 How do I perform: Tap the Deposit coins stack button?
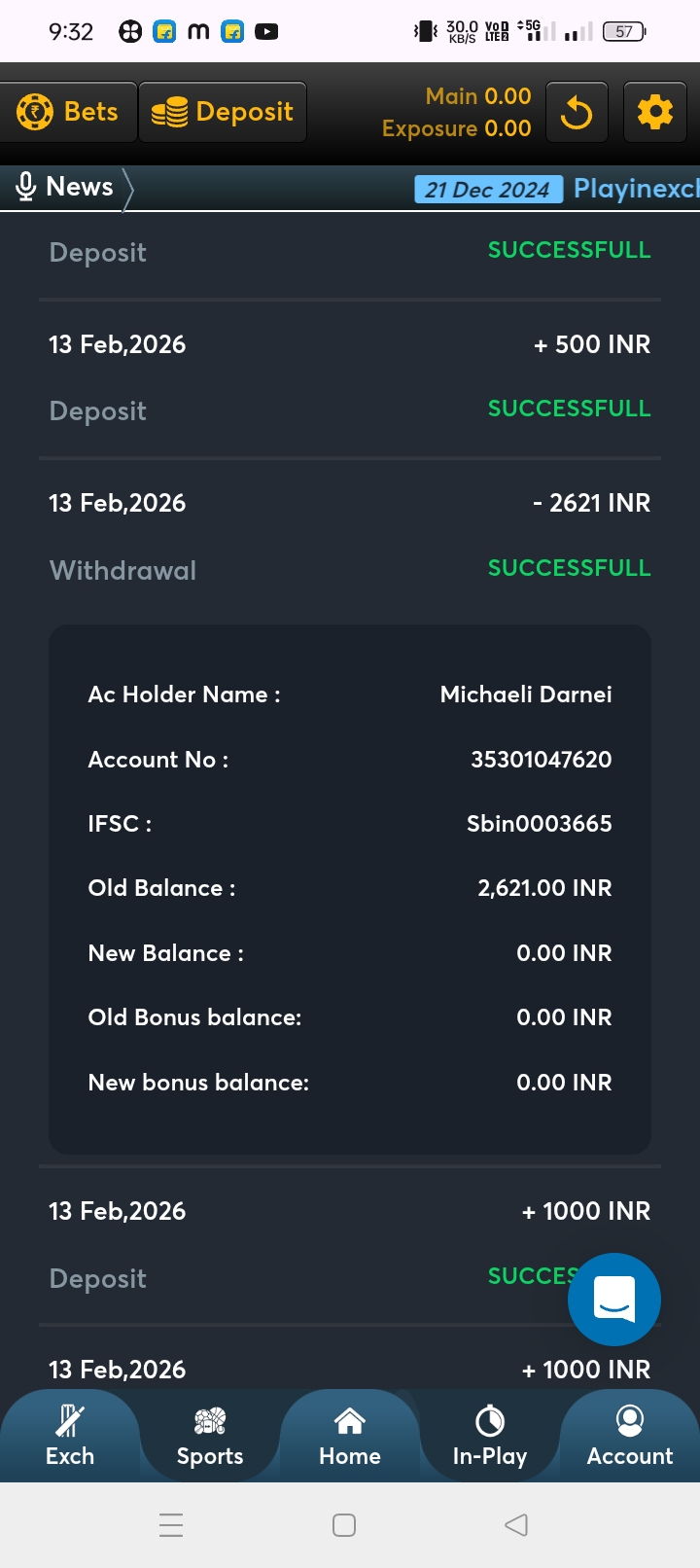[x=223, y=113]
